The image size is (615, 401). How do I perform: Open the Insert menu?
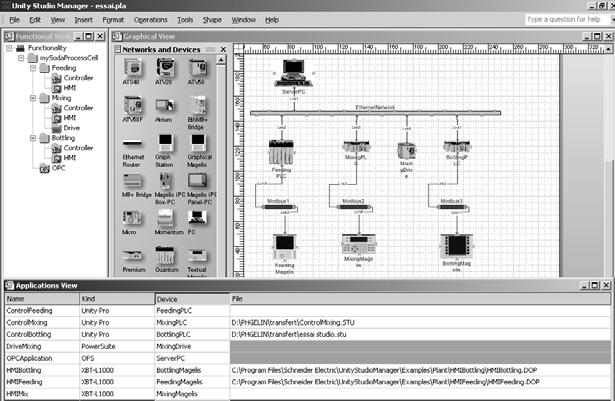tap(84, 20)
